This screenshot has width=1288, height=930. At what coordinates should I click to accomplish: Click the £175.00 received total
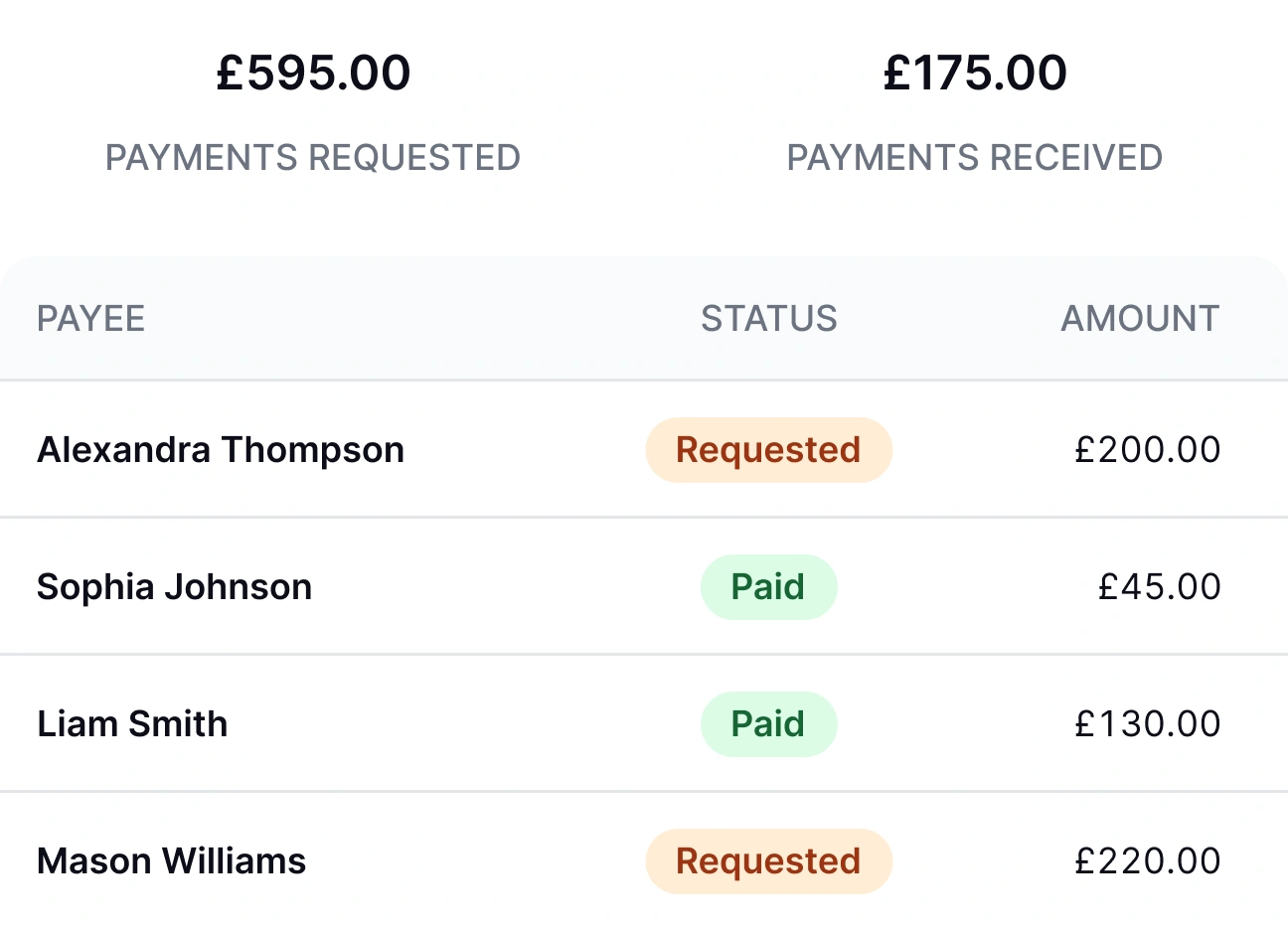point(975,71)
